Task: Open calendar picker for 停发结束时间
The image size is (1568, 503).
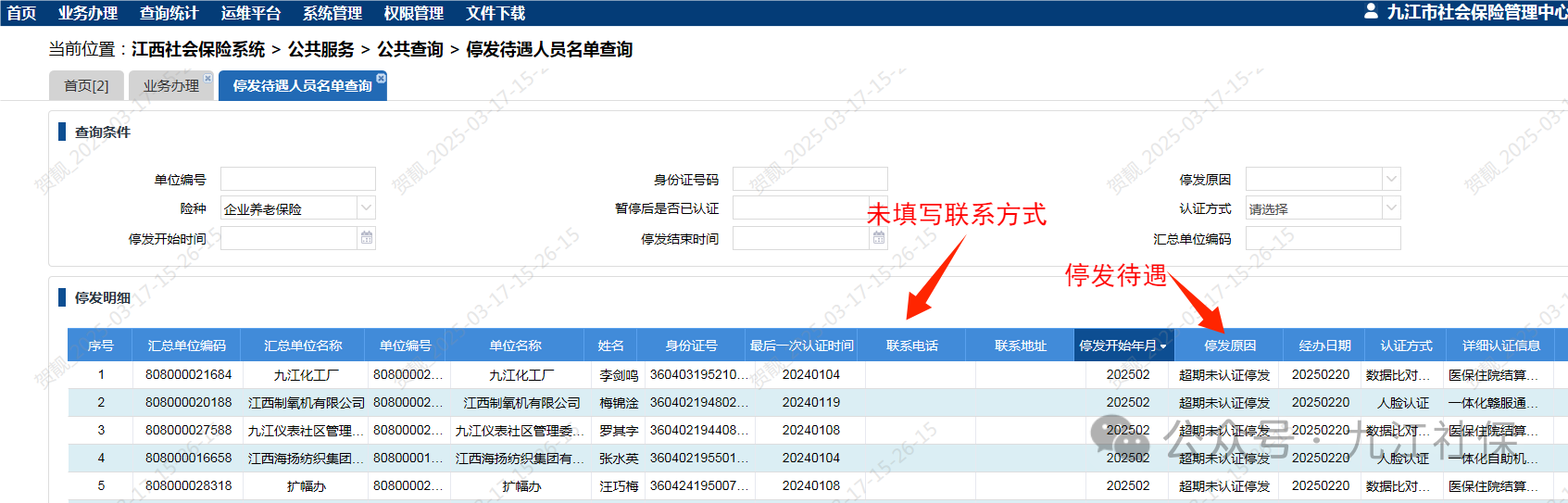Action: click(878, 238)
